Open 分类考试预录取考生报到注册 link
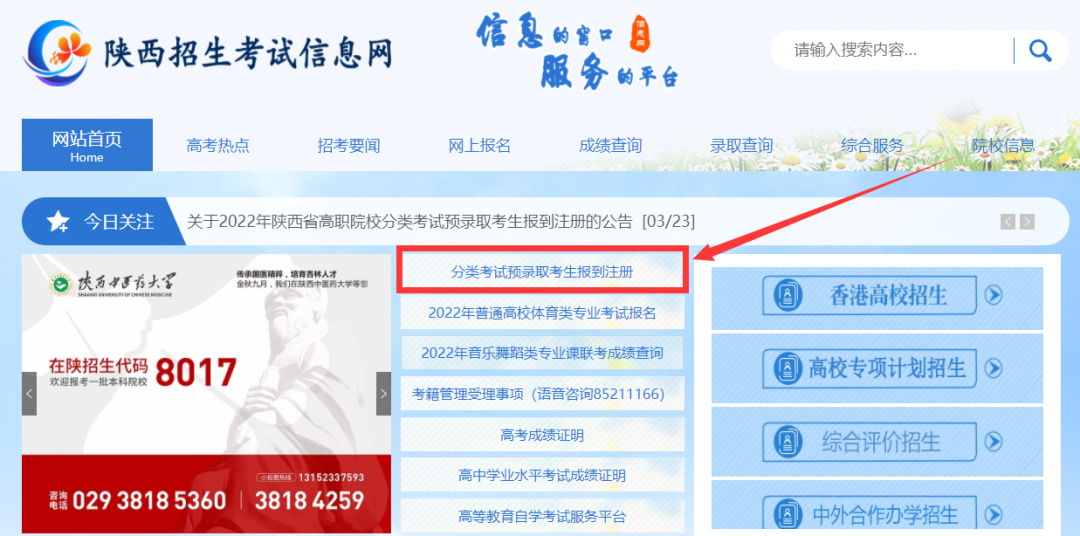1080x536 pixels. click(x=542, y=271)
